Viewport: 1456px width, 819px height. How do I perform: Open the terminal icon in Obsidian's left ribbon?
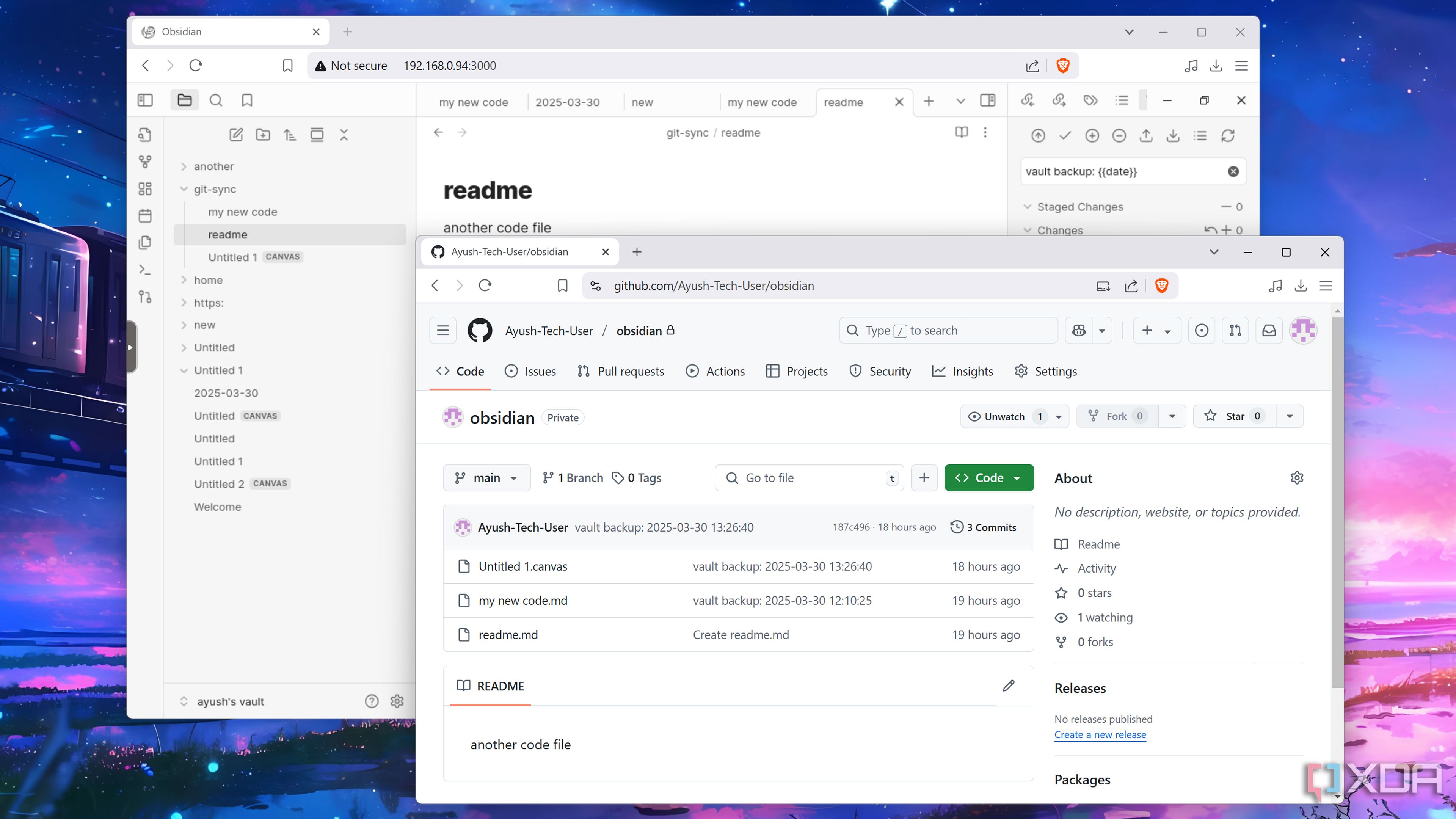click(145, 270)
